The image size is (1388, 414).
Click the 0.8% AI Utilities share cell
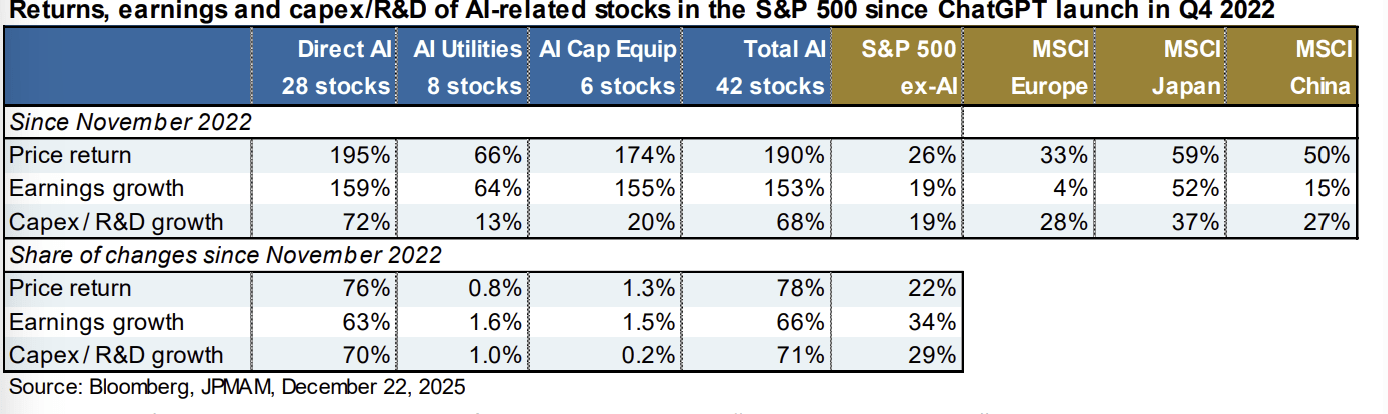point(497,288)
